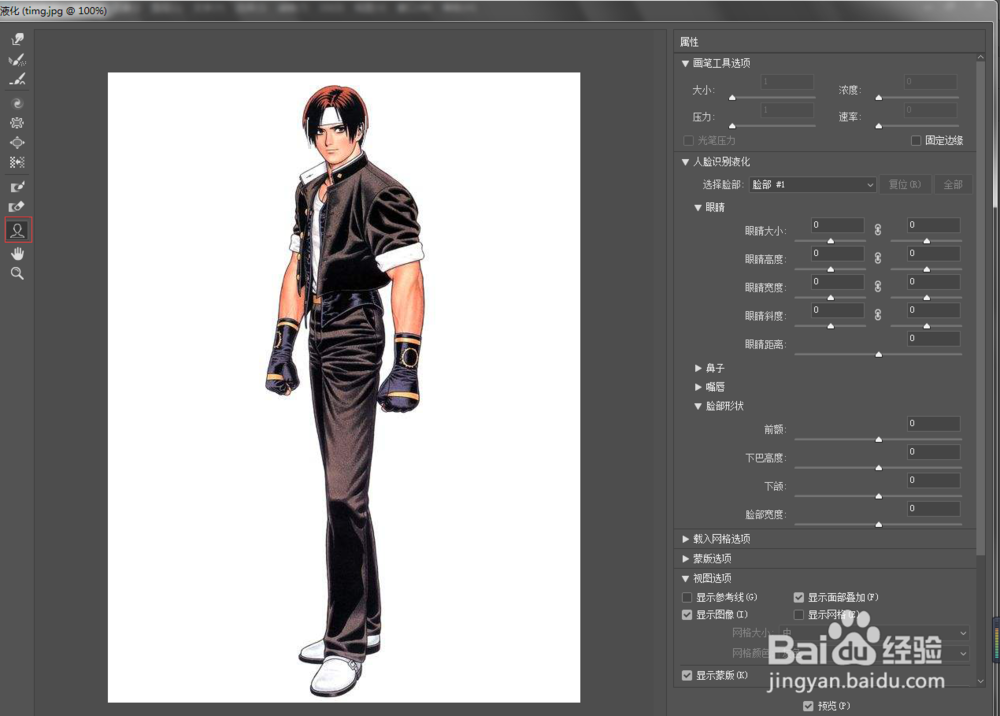Screen dimensions: 1000x716
Task: Click the left 眼睛大小 value field
Action: [837, 225]
